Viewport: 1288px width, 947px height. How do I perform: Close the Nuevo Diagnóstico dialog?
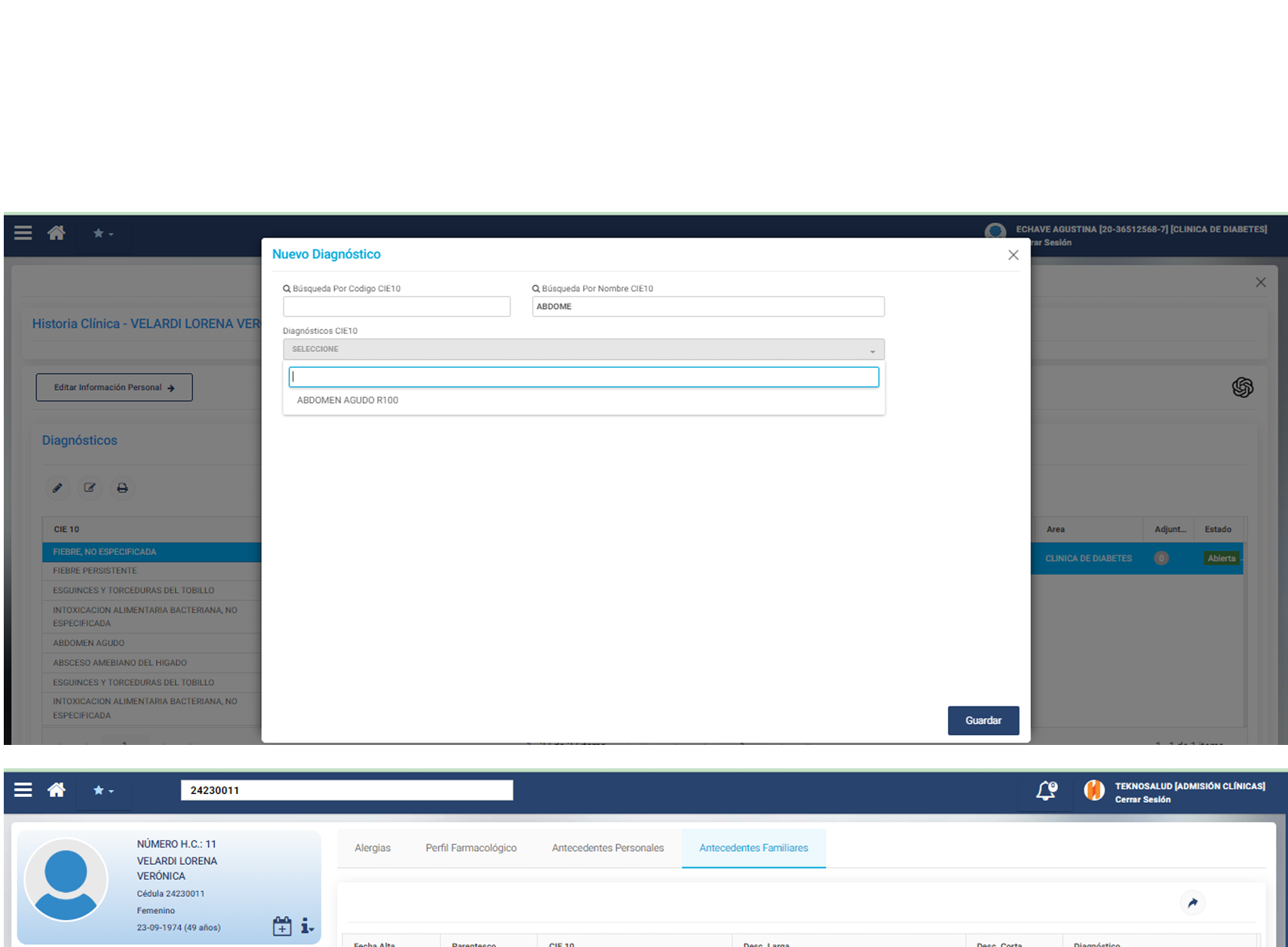point(1013,256)
